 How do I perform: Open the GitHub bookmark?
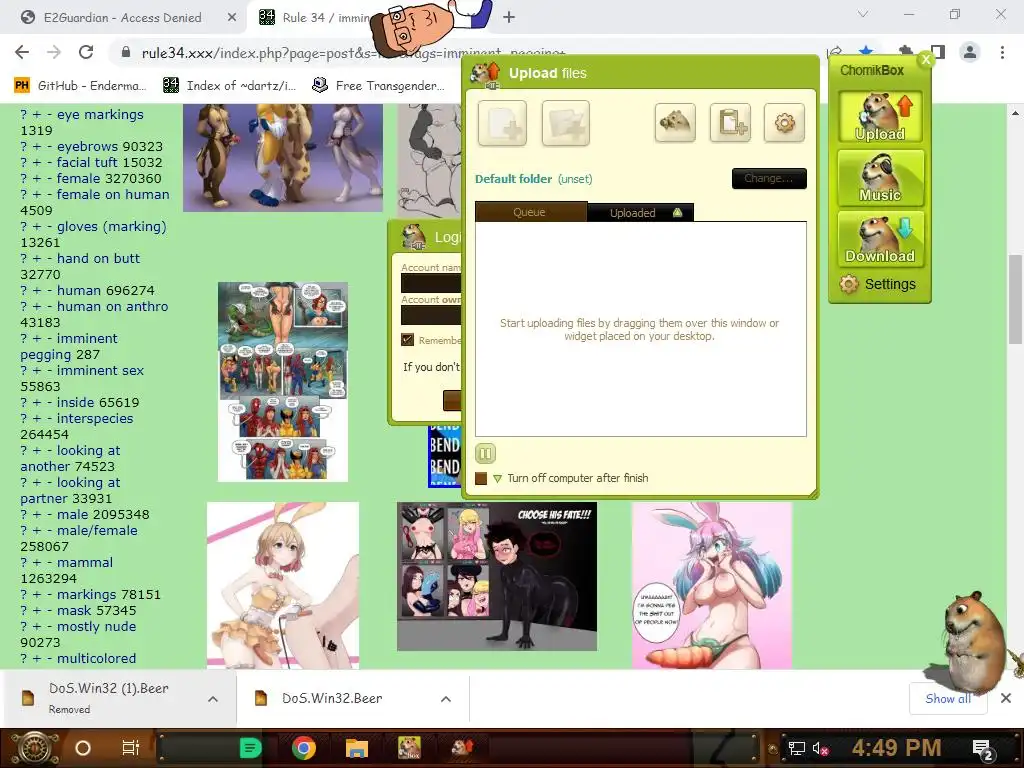[80, 86]
